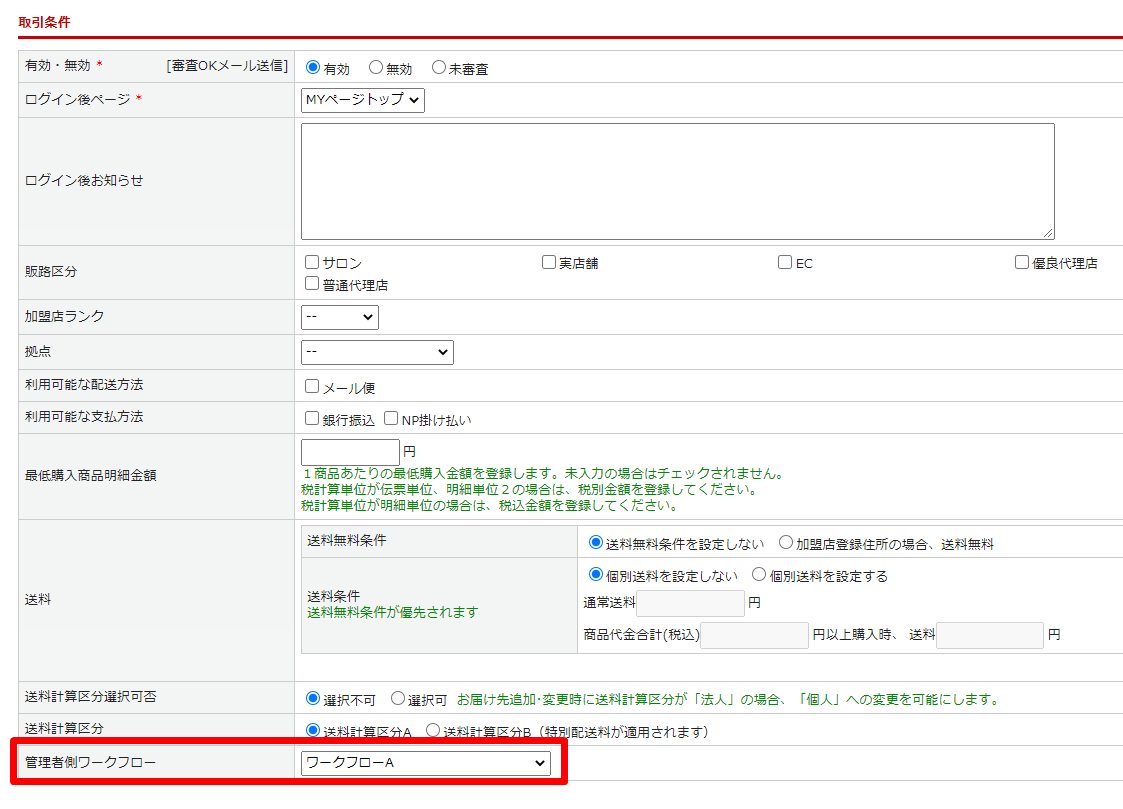Choose 個別送料を設定する radio button
The height and width of the screenshot is (809, 1123).
759,575
